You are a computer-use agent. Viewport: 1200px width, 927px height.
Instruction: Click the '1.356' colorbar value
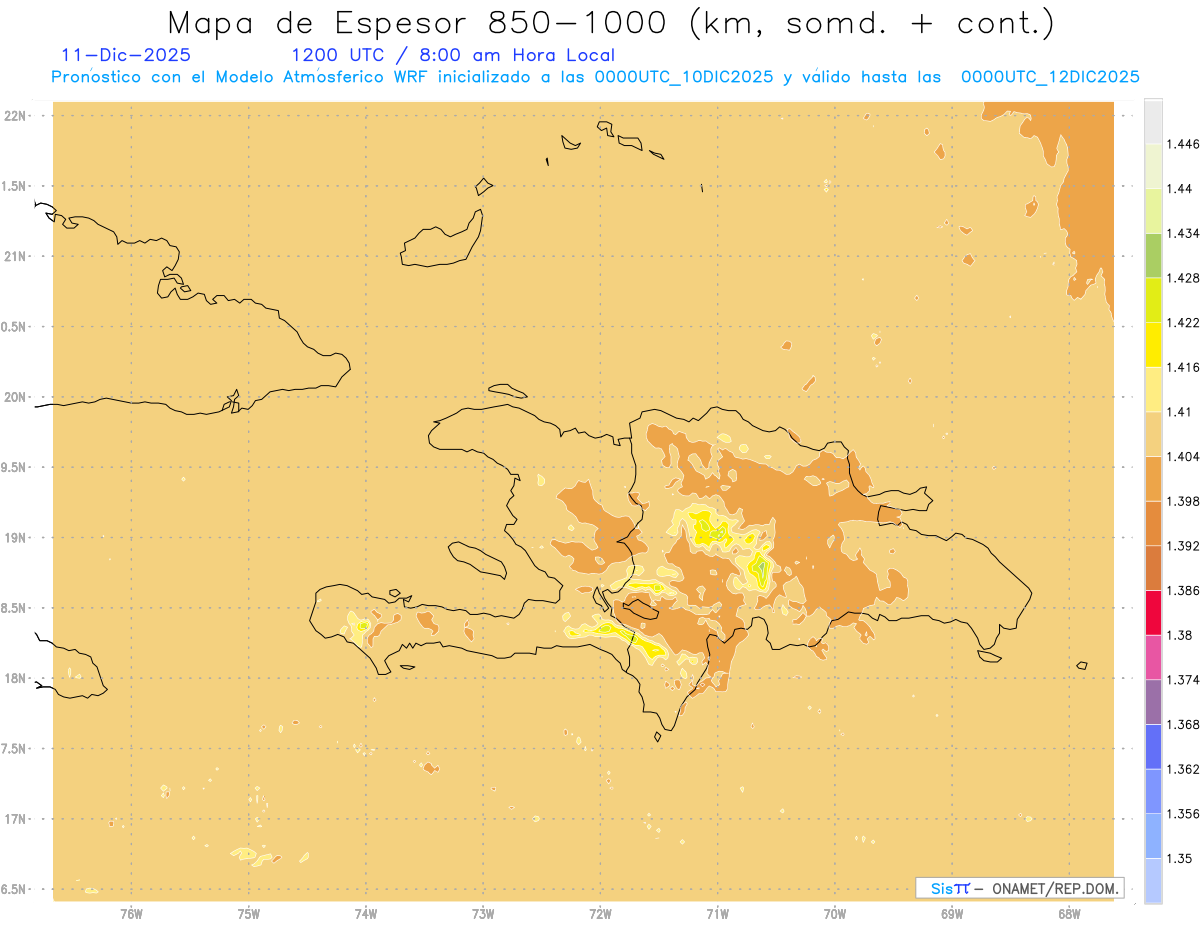[1182, 814]
